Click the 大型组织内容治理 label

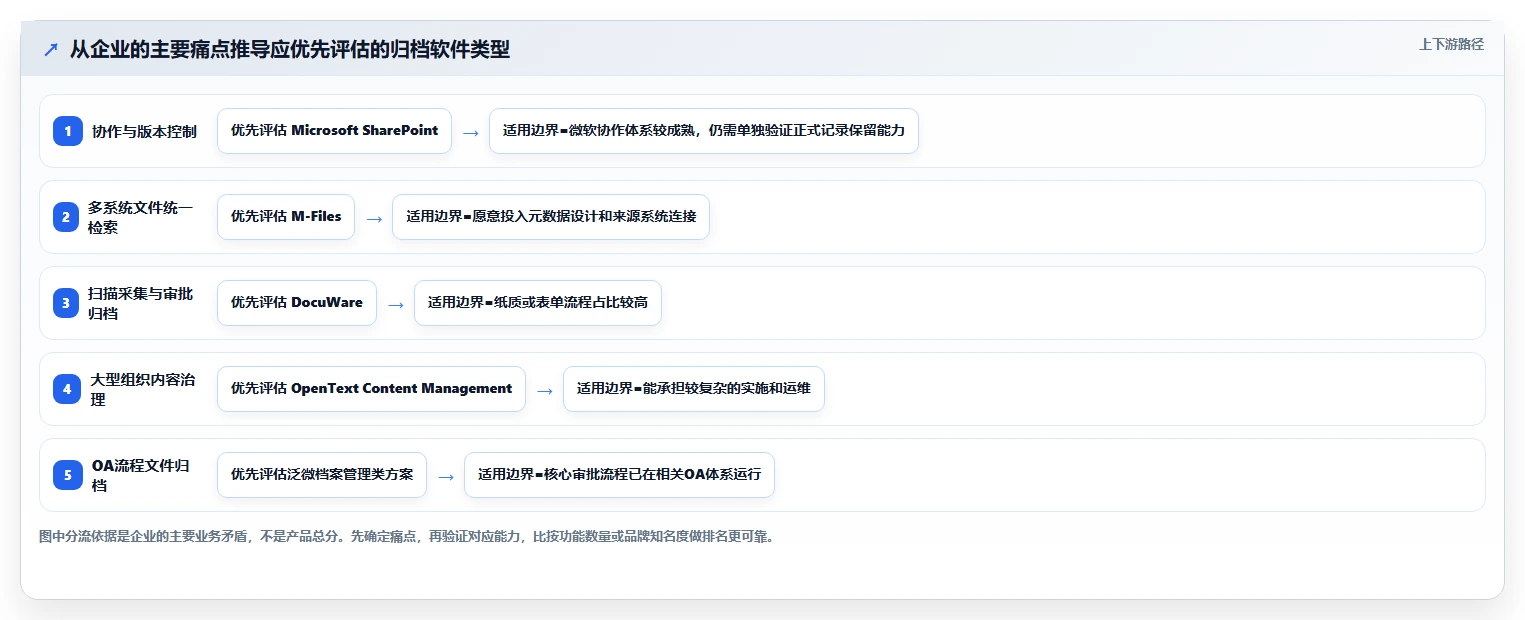(x=143, y=389)
